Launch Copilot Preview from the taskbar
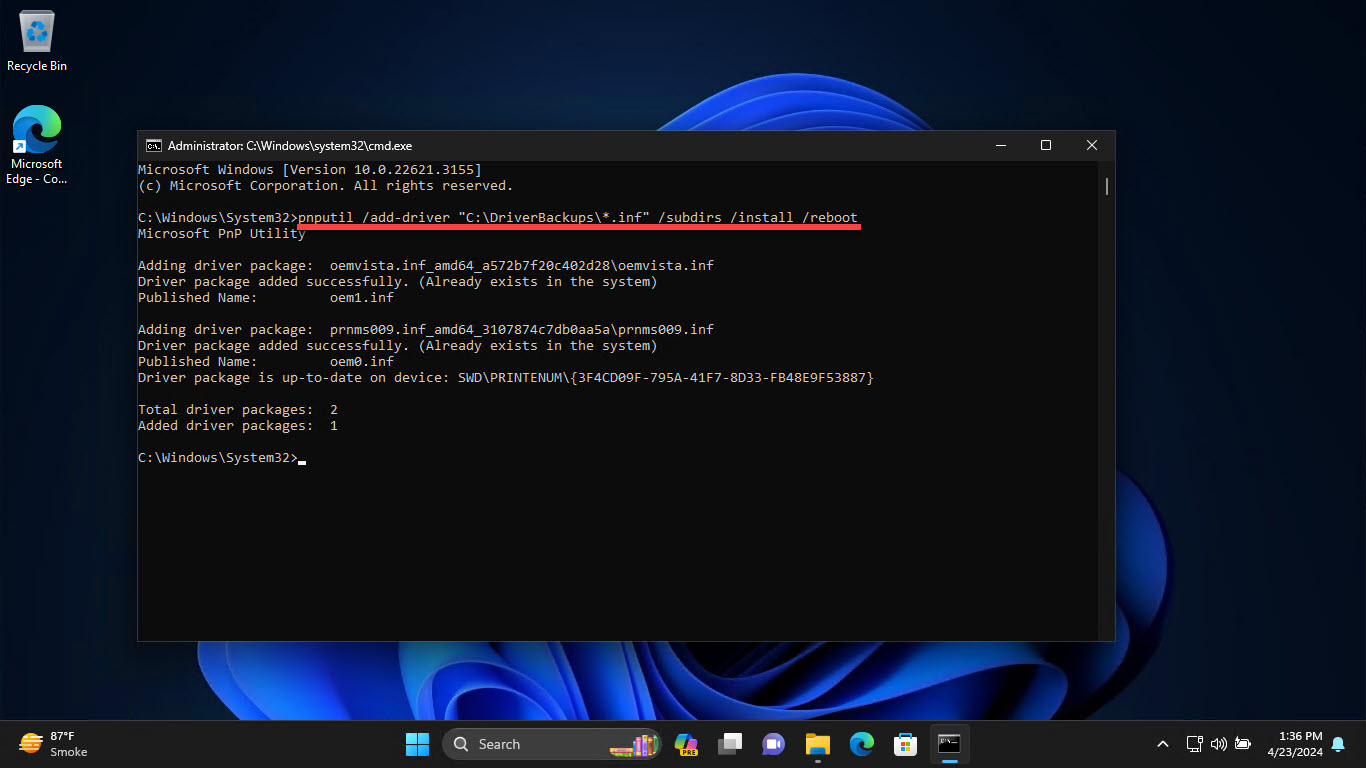This screenshot has width=1366, height=768. (686, 744)
